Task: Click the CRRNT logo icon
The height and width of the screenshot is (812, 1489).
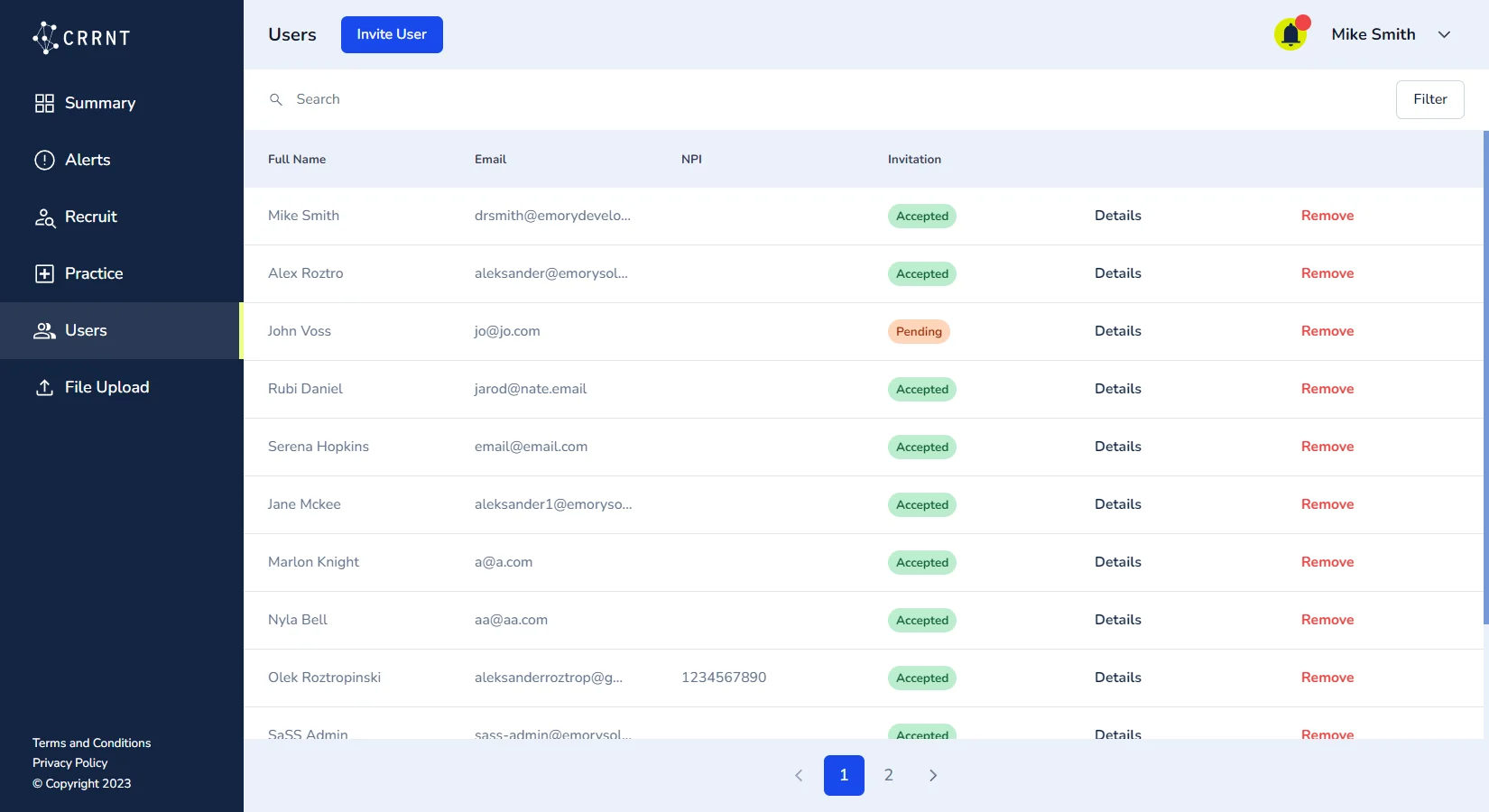Action: [45, 37]
